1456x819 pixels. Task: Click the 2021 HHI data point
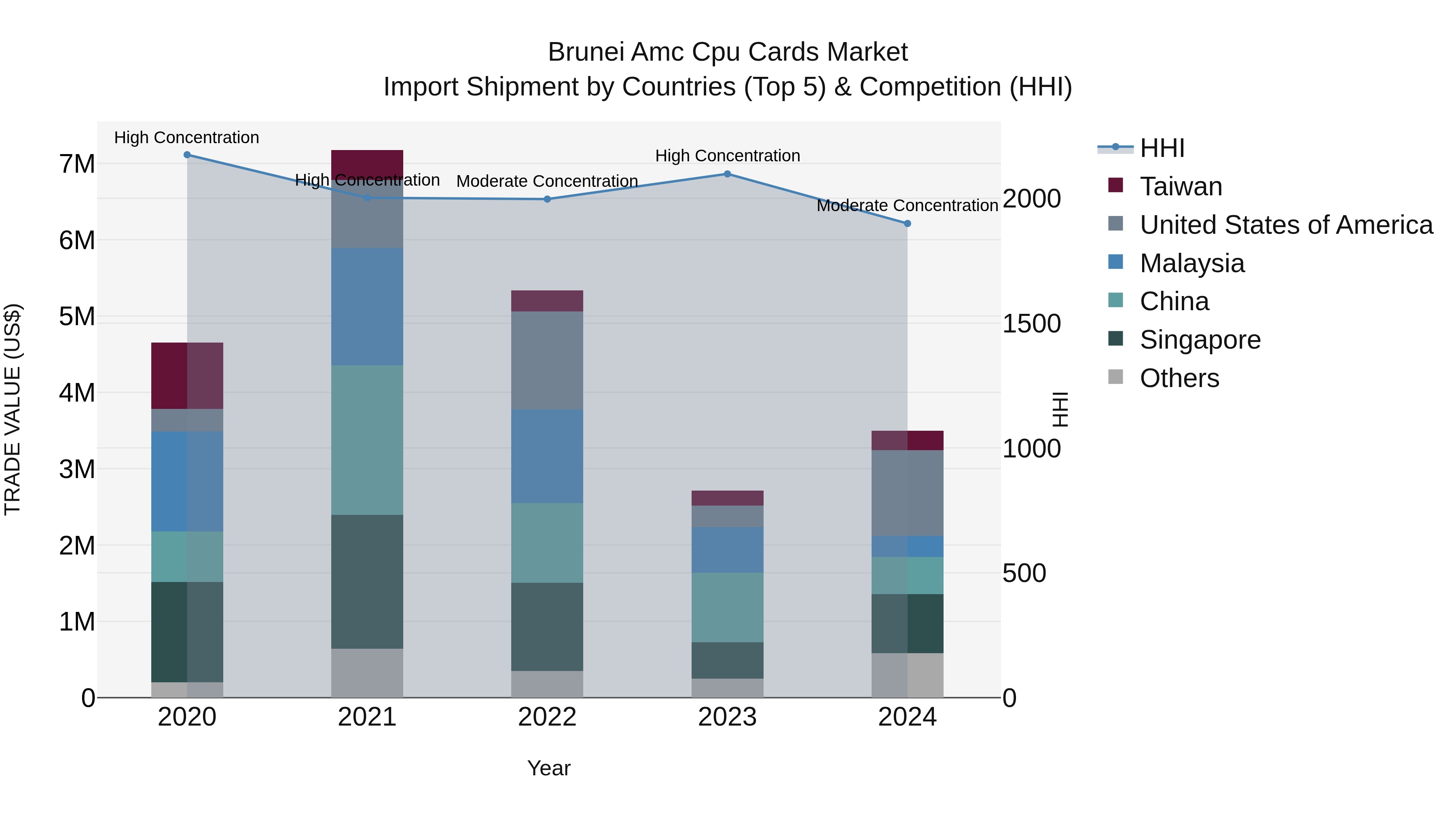tap(367, 198)
